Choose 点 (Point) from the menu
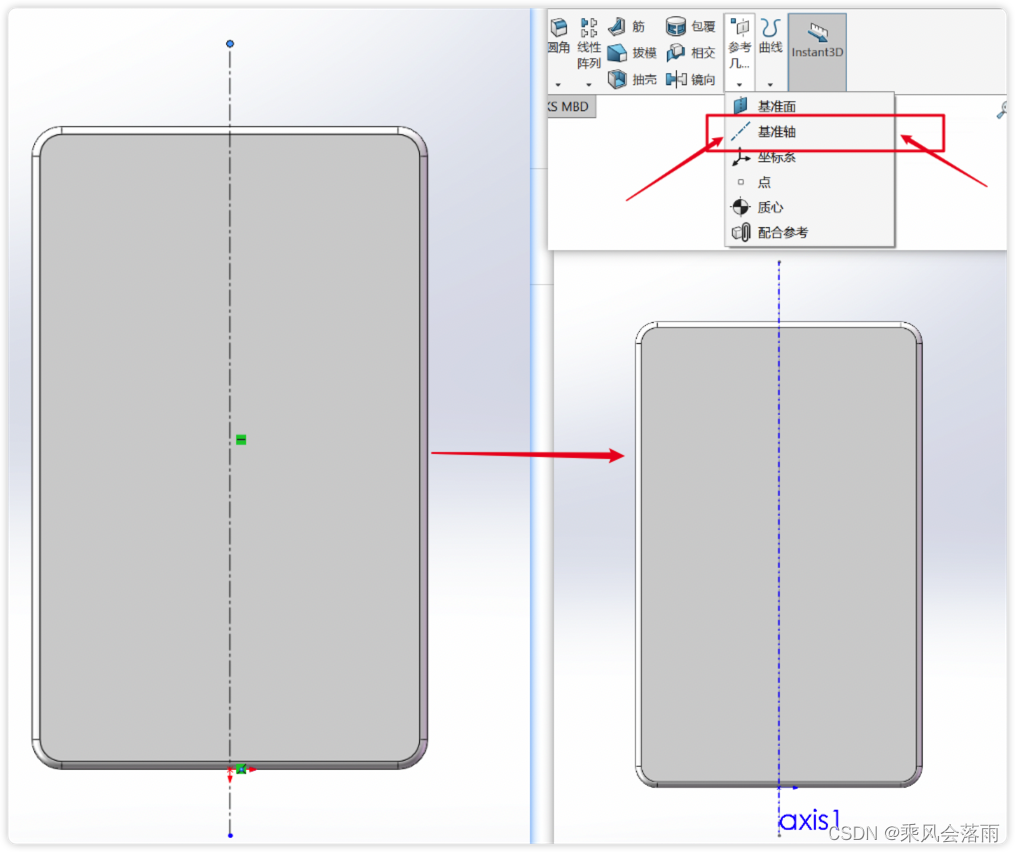Viewport: 1015px width, 852px height. (x=810, y=182)
